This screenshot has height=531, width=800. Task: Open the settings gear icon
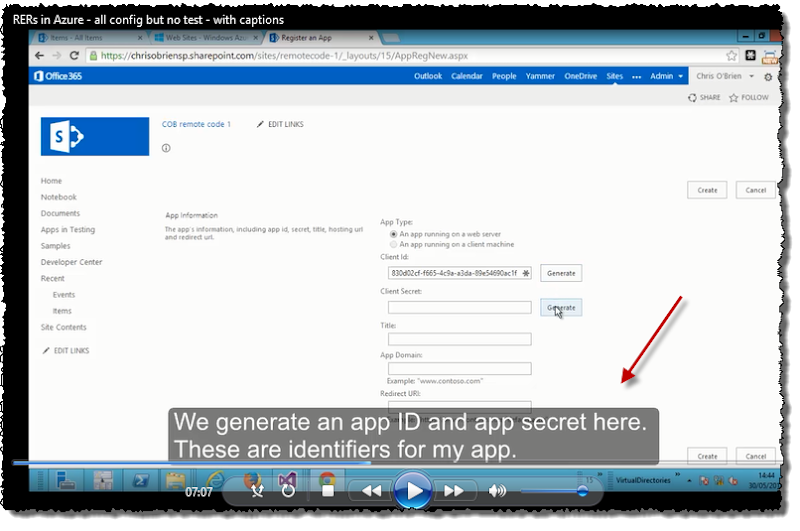(x=768, y=76)
